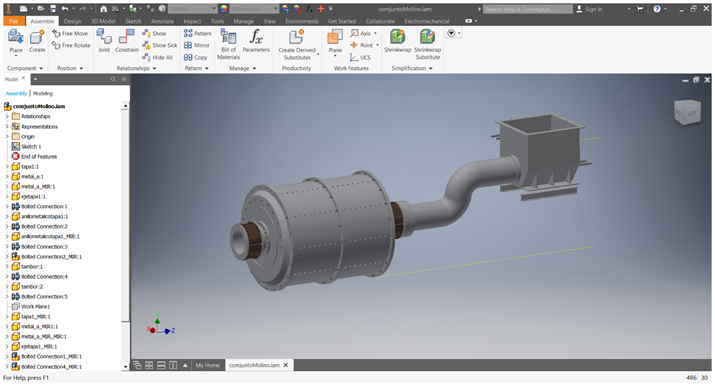Click the Search Help & Commands field
Image resolution: width=715 pixels, height=386 pixels.
pyautogui.click(x=528, y=9)
